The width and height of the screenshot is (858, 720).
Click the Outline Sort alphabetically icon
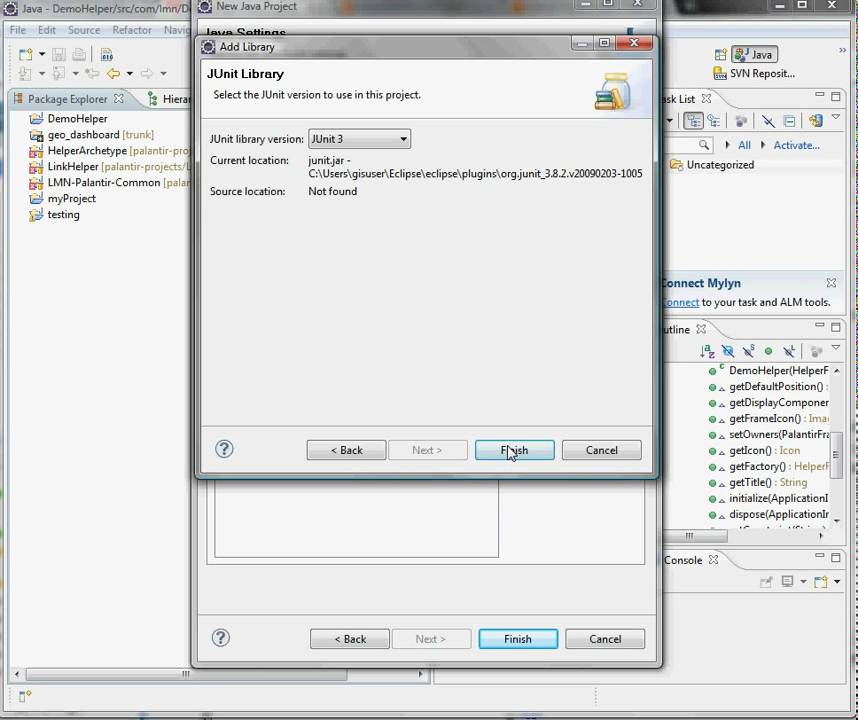(x=707, y=351)
